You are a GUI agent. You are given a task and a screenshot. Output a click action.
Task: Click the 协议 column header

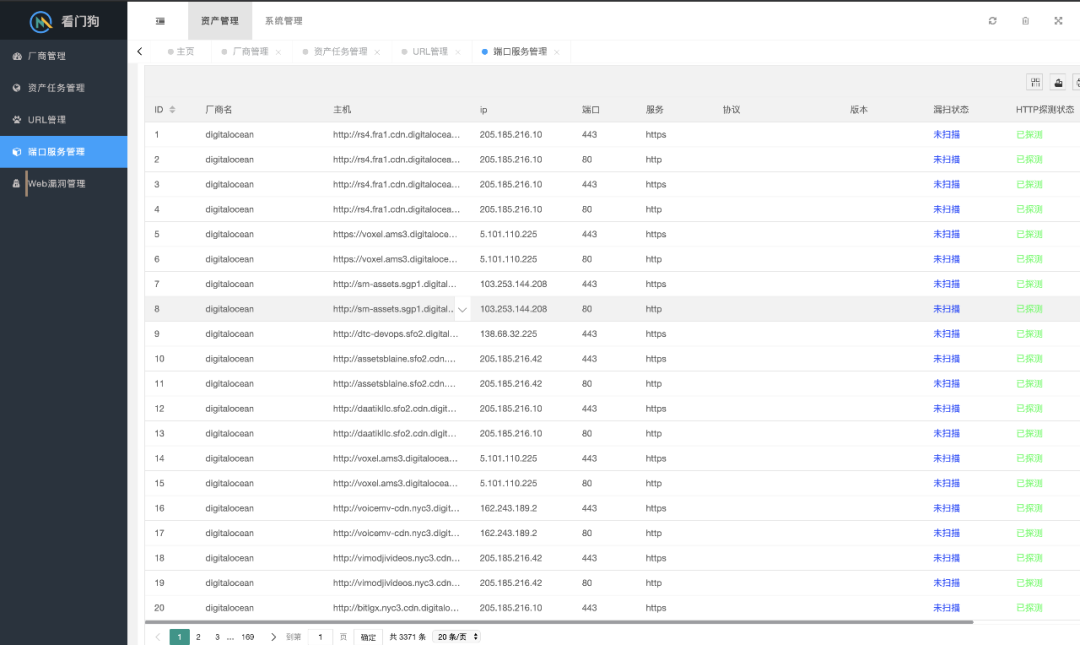[731, 110]
